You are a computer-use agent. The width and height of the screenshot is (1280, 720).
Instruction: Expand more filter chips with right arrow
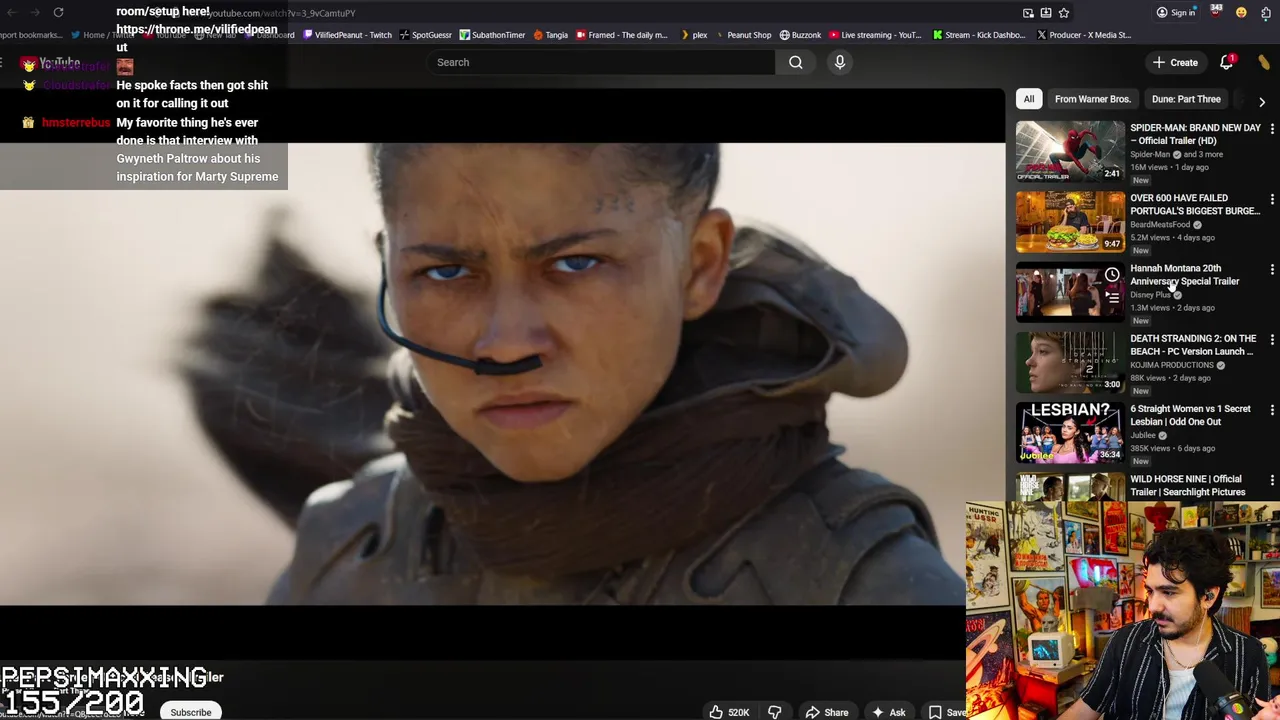pyautogui.click(x=1262, y=101)
